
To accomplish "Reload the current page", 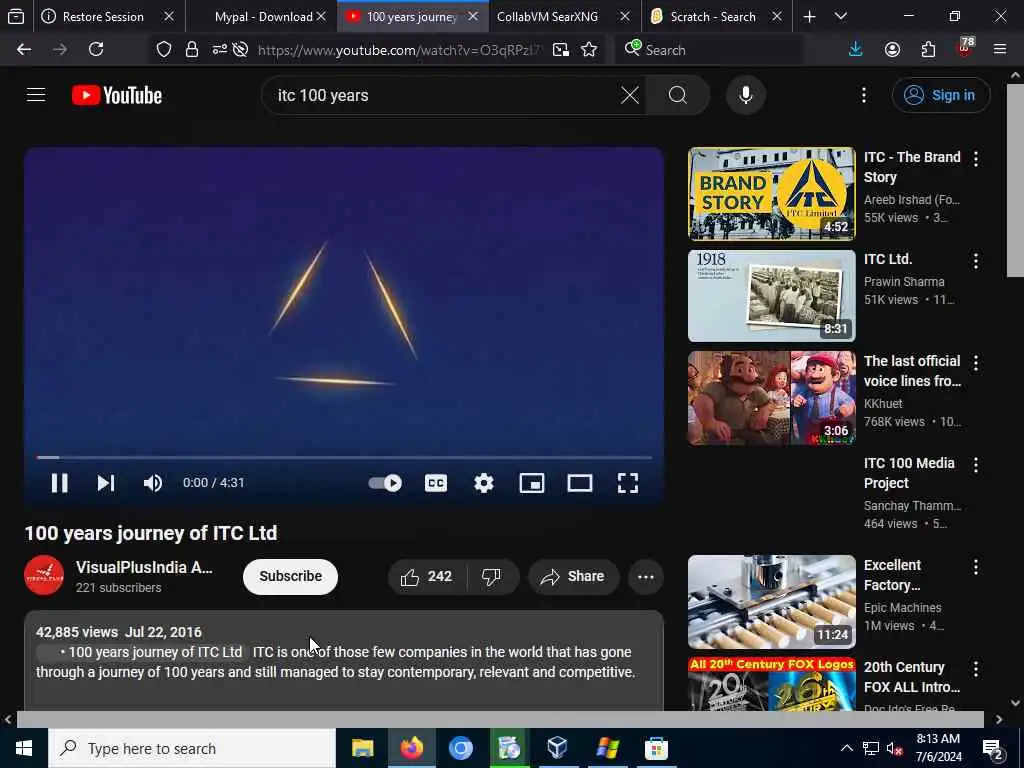I will point(96,50).
